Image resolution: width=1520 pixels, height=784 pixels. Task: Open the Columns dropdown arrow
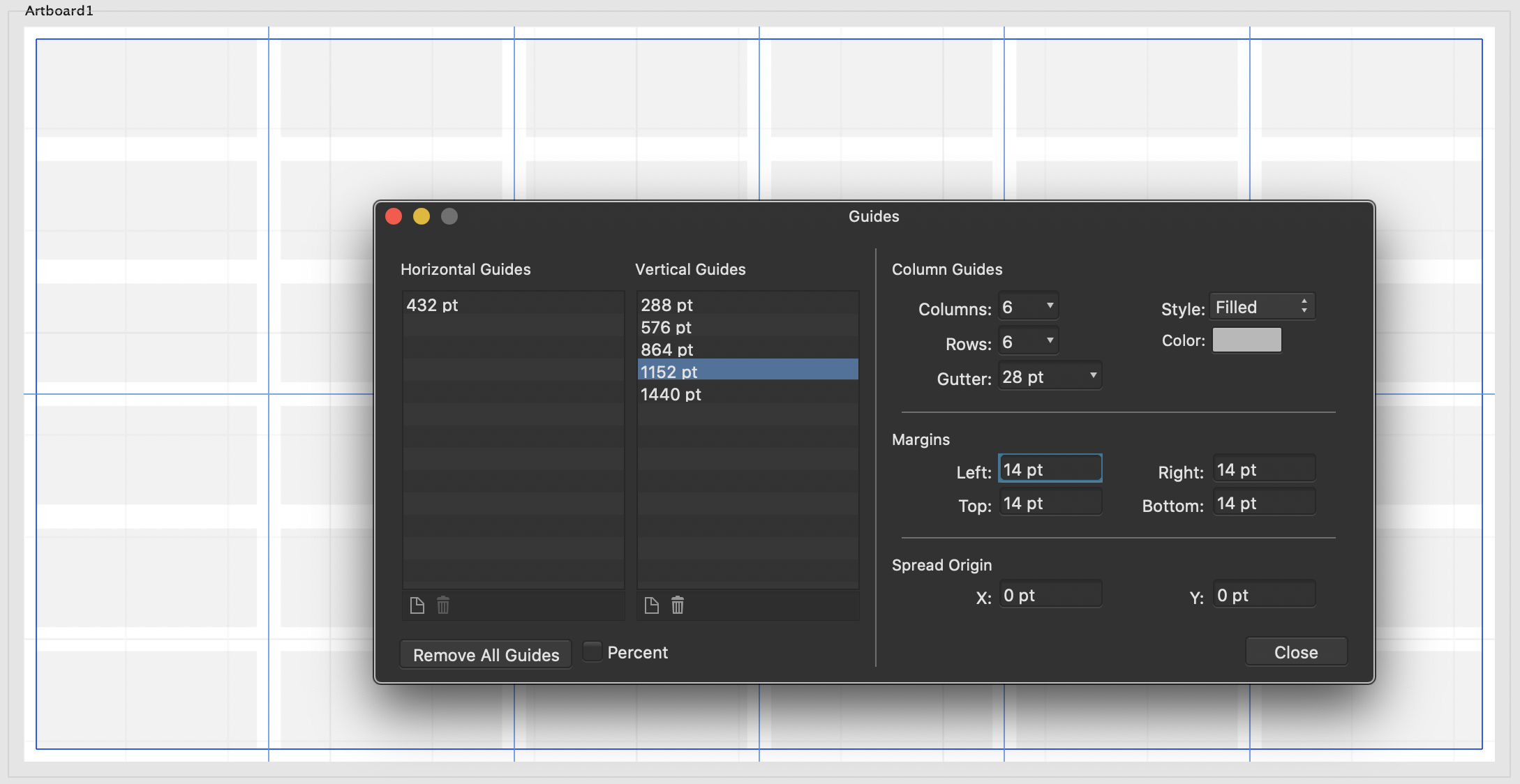coord(1050,306)
